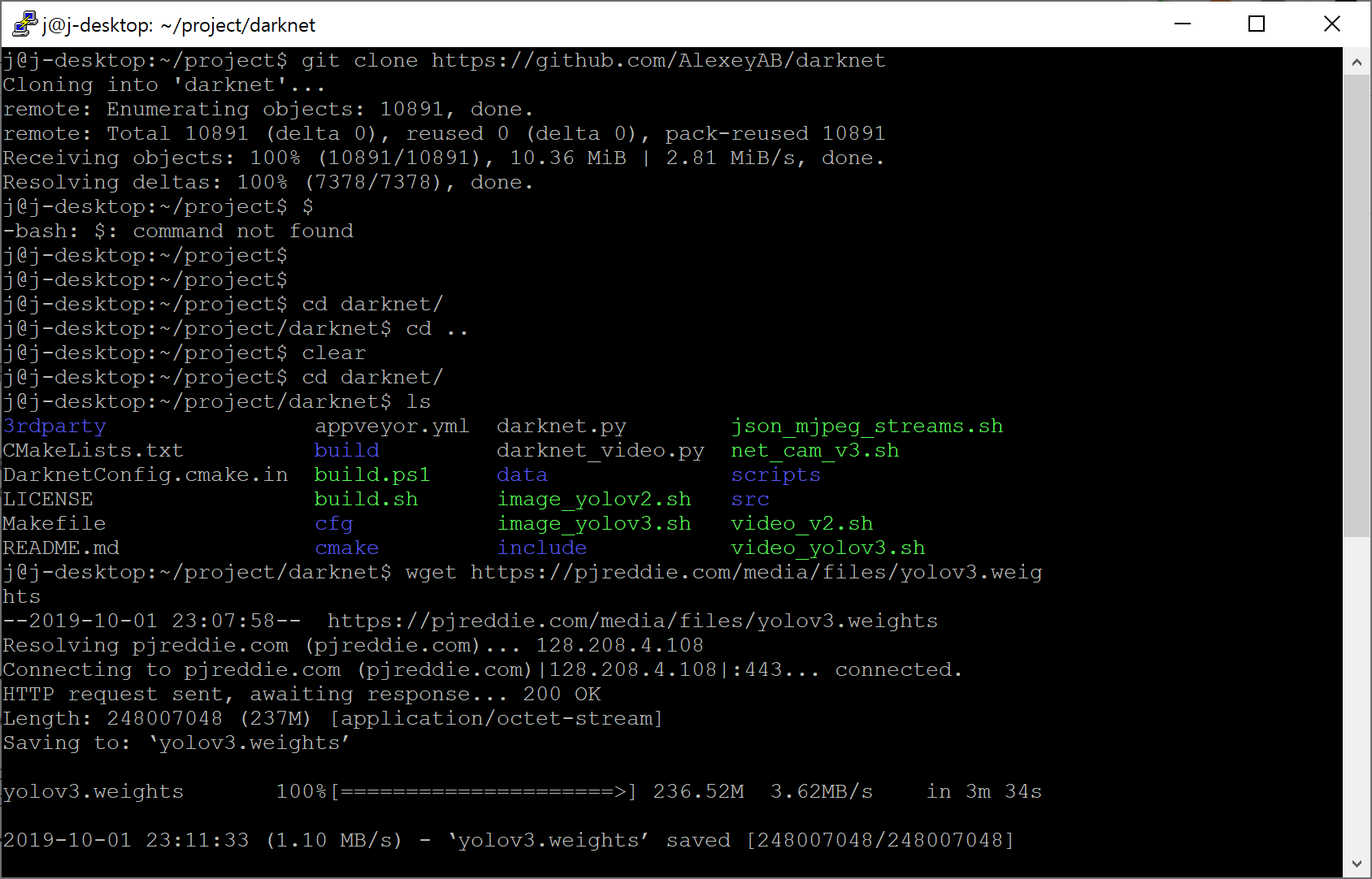Select 'video_v2.sh' file name

(802, 524)
